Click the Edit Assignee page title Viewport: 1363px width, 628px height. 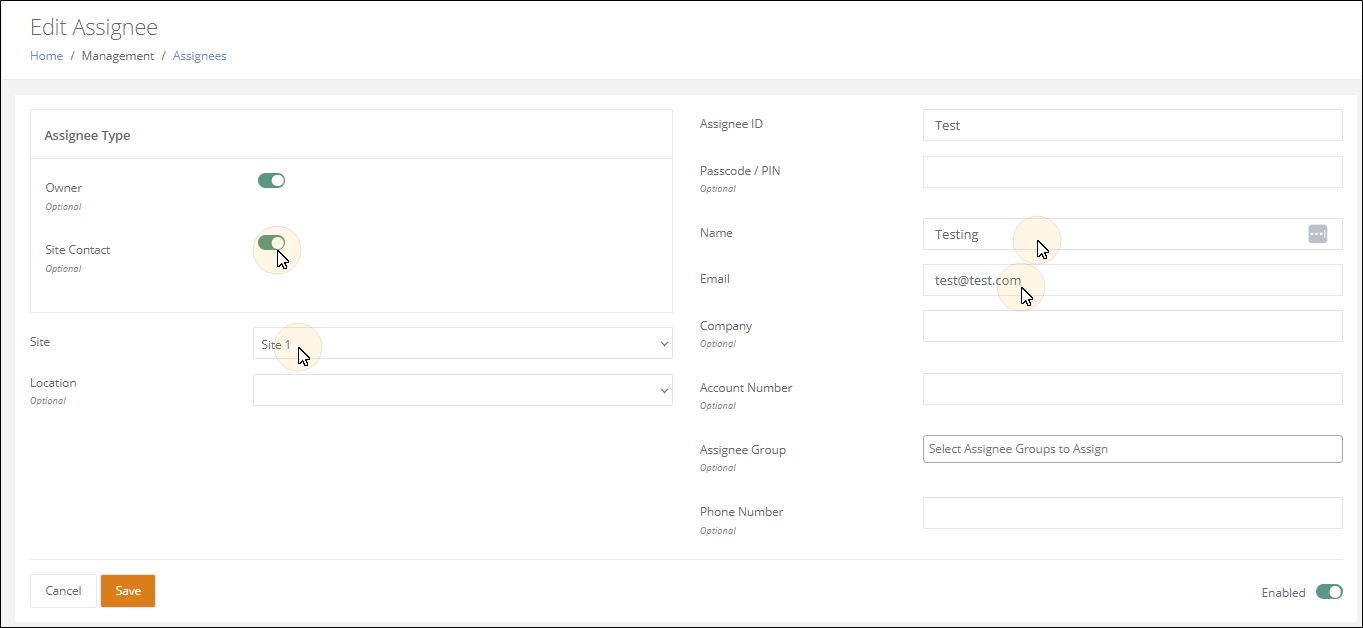(94, 27)
